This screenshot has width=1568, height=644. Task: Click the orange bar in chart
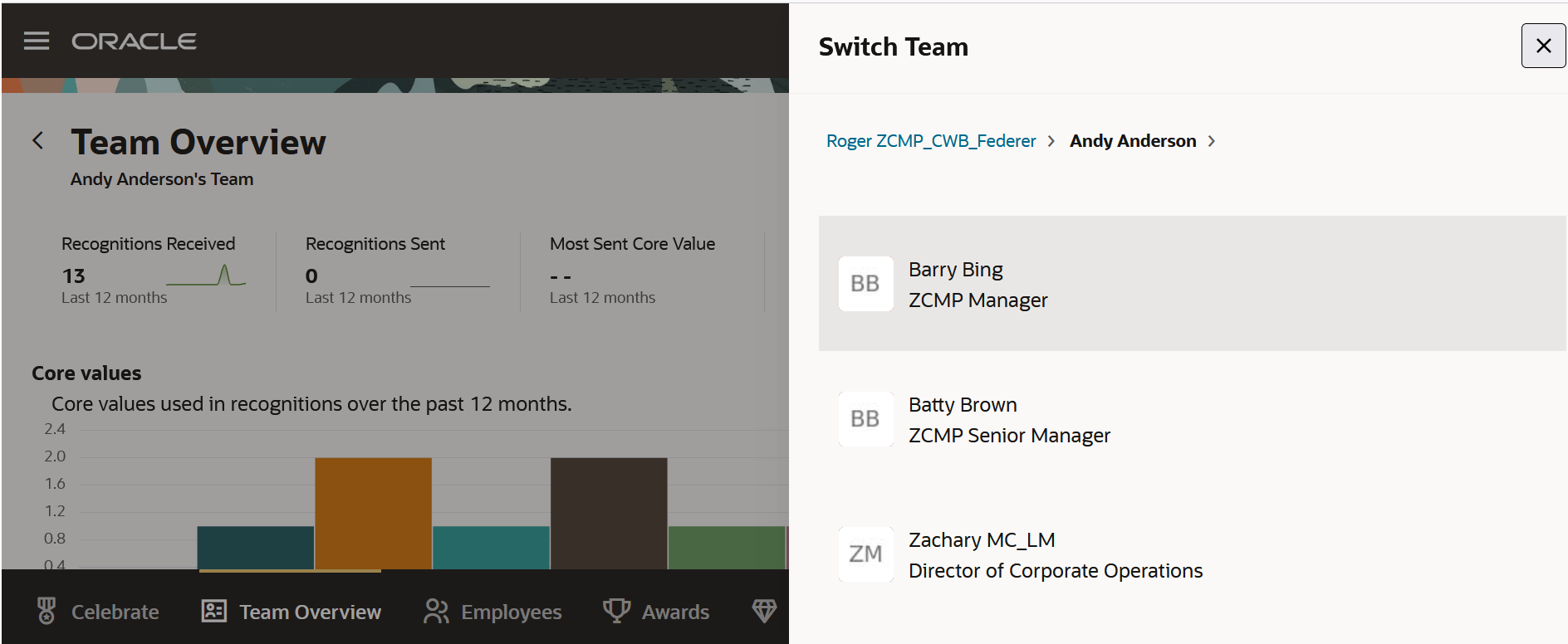(373, 512)
